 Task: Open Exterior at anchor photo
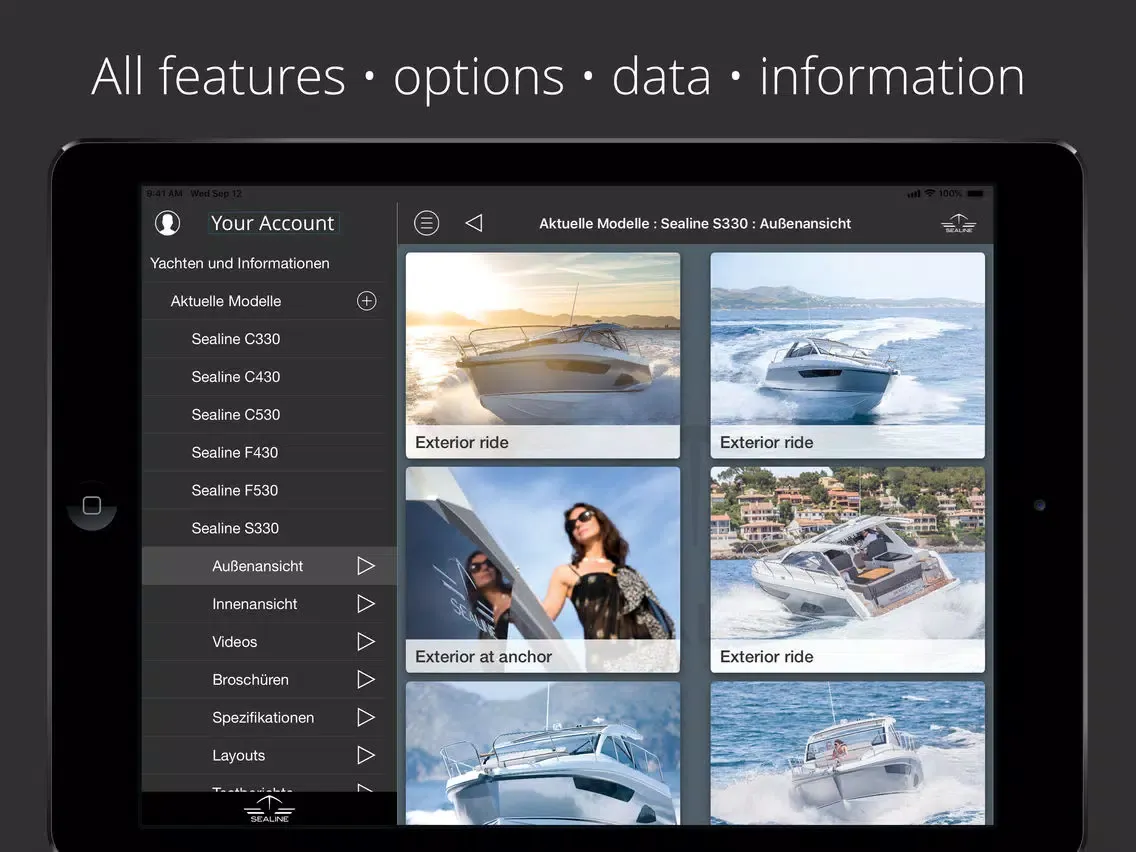point(543,569)
